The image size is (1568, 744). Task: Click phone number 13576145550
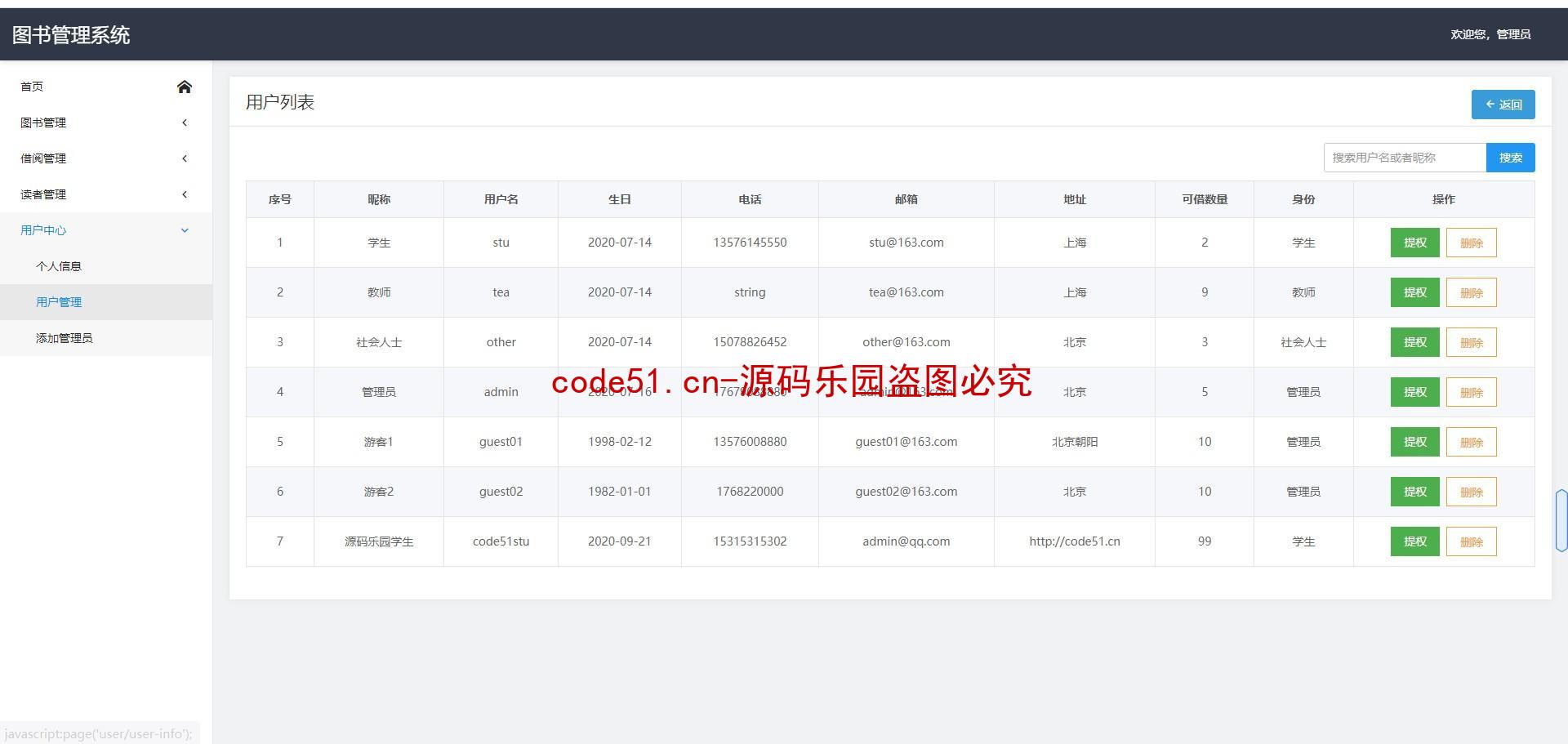[750, 243]
